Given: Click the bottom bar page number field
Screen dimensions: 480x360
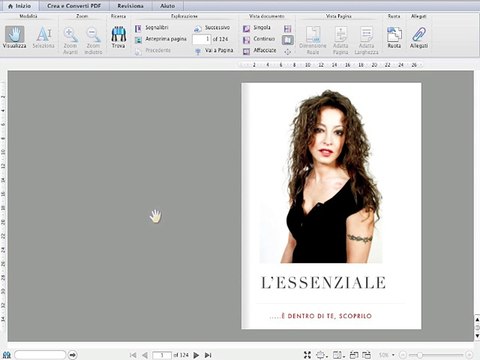Looking at the screenshot, I should click(x=162, y=355).
